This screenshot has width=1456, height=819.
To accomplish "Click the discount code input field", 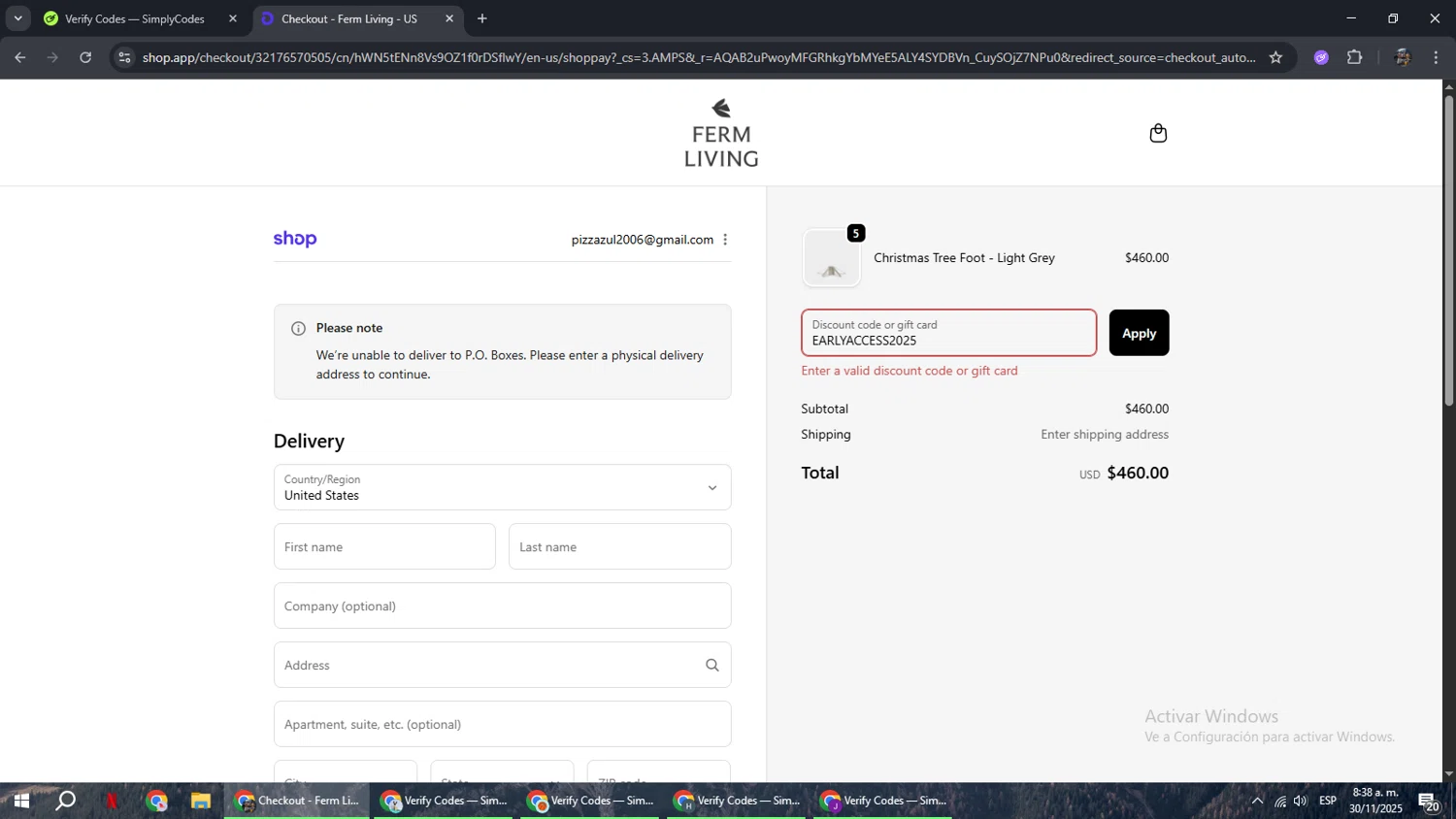I will tap(948, 333).
